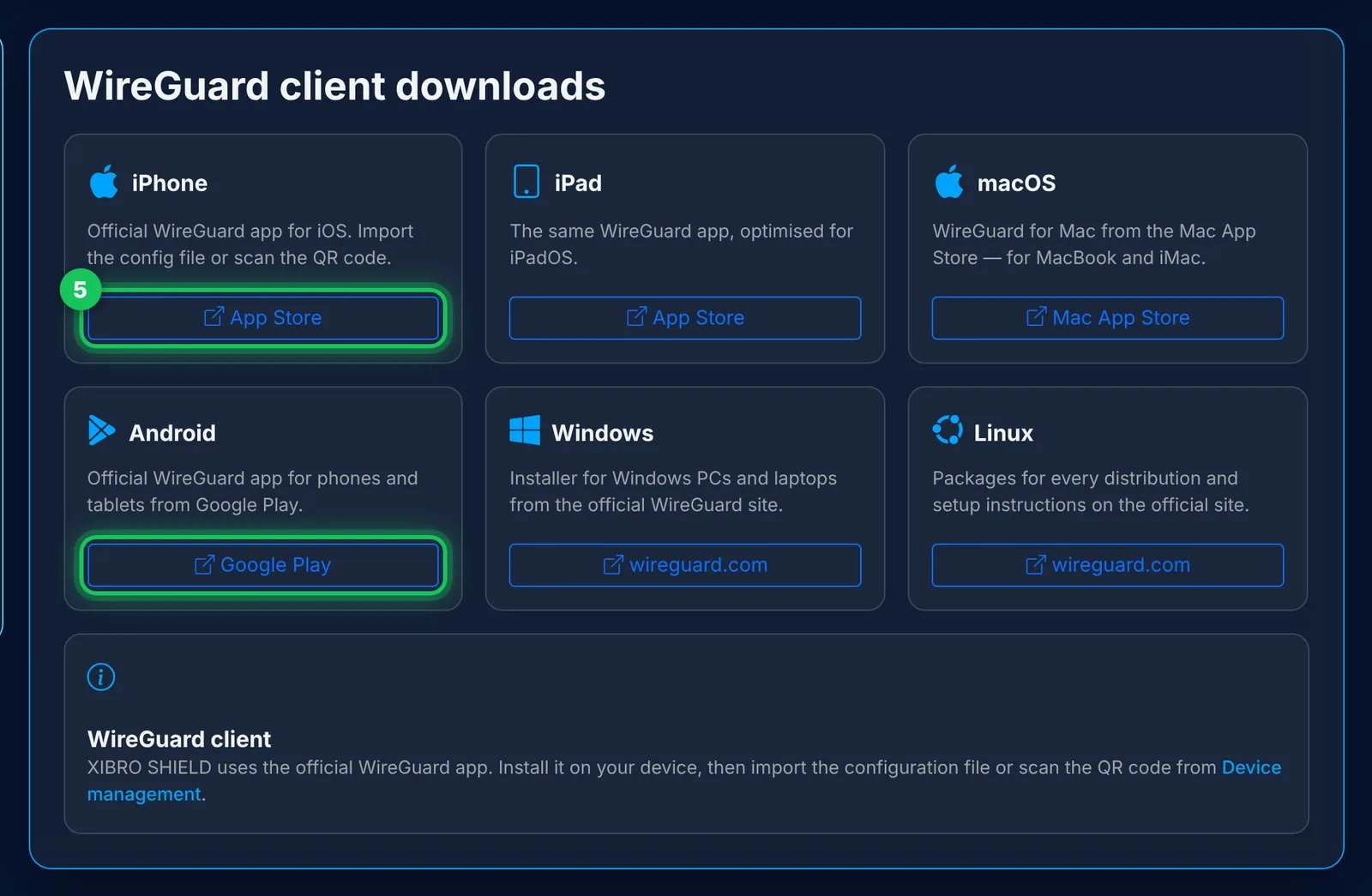Open the App Store button in the iPad card
Image resolution: width=1372 pixels, height=896 pixels.
coord(685,318)
